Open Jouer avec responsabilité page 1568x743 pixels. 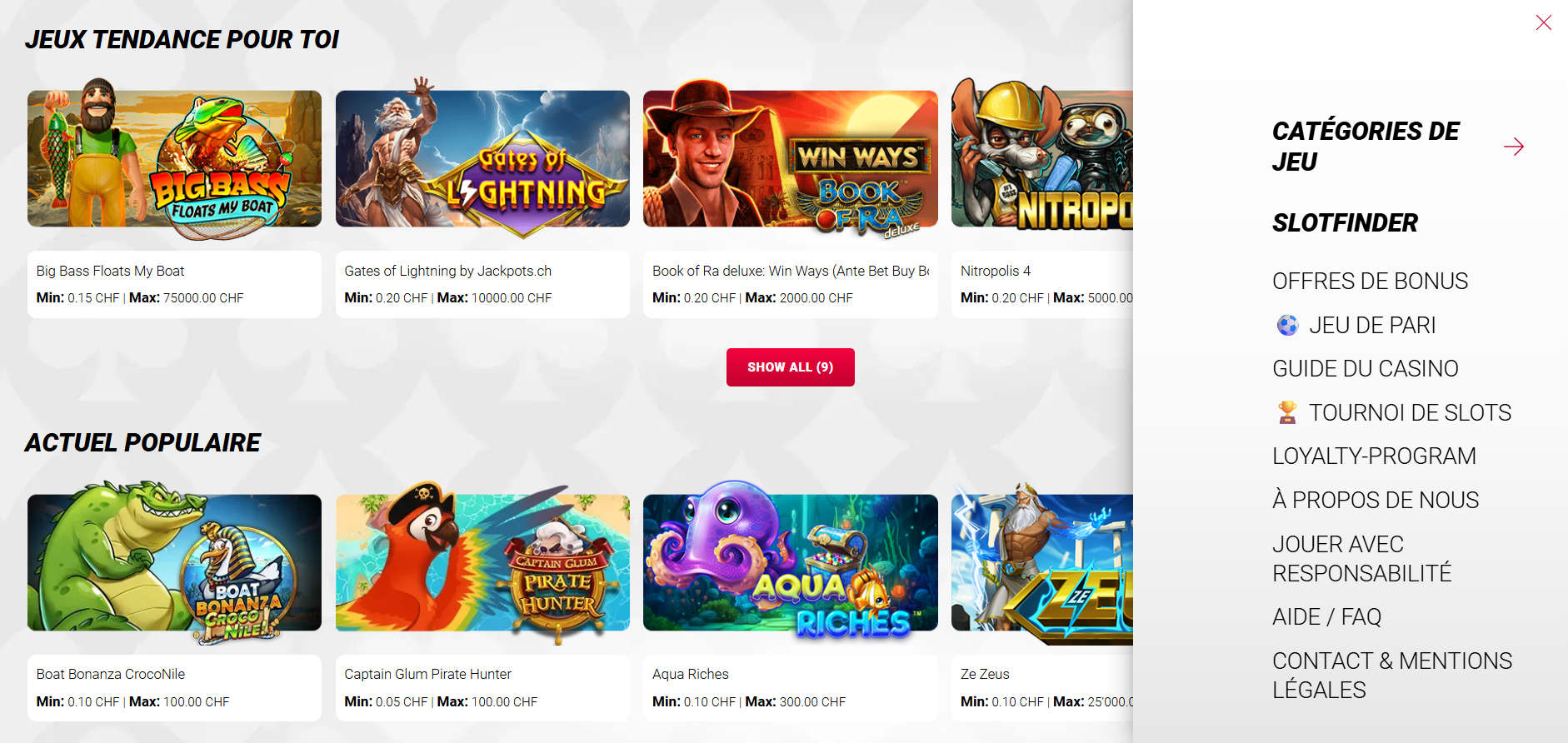click(1361, 559)
